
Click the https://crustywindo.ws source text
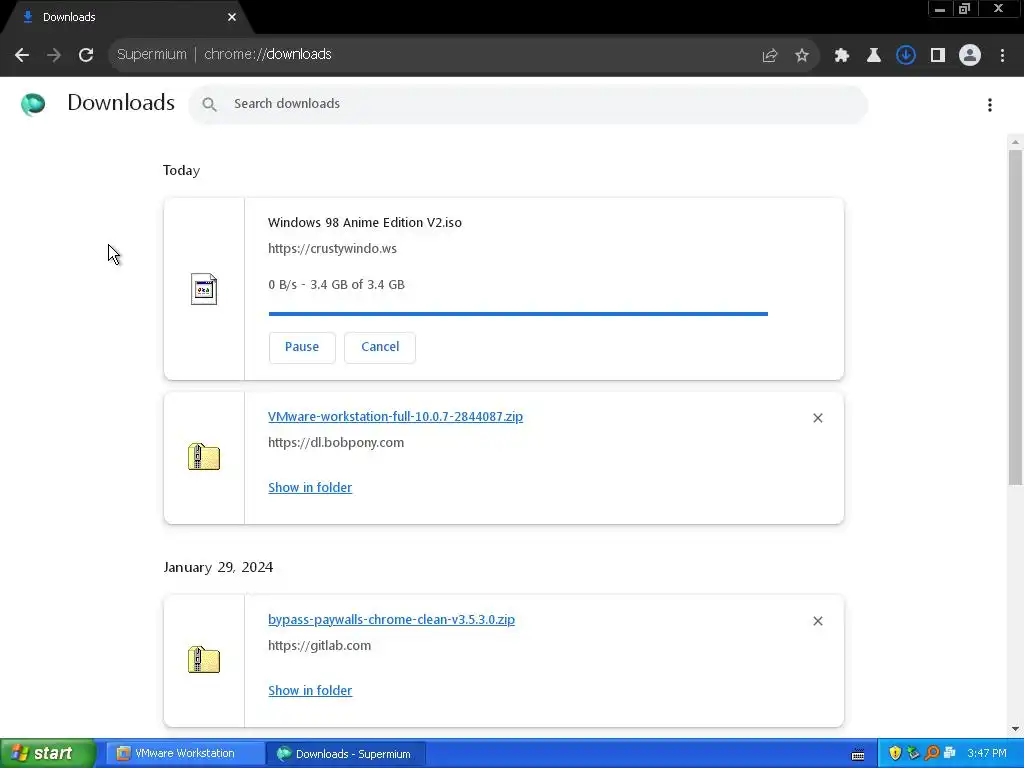[x=332, y=249]
